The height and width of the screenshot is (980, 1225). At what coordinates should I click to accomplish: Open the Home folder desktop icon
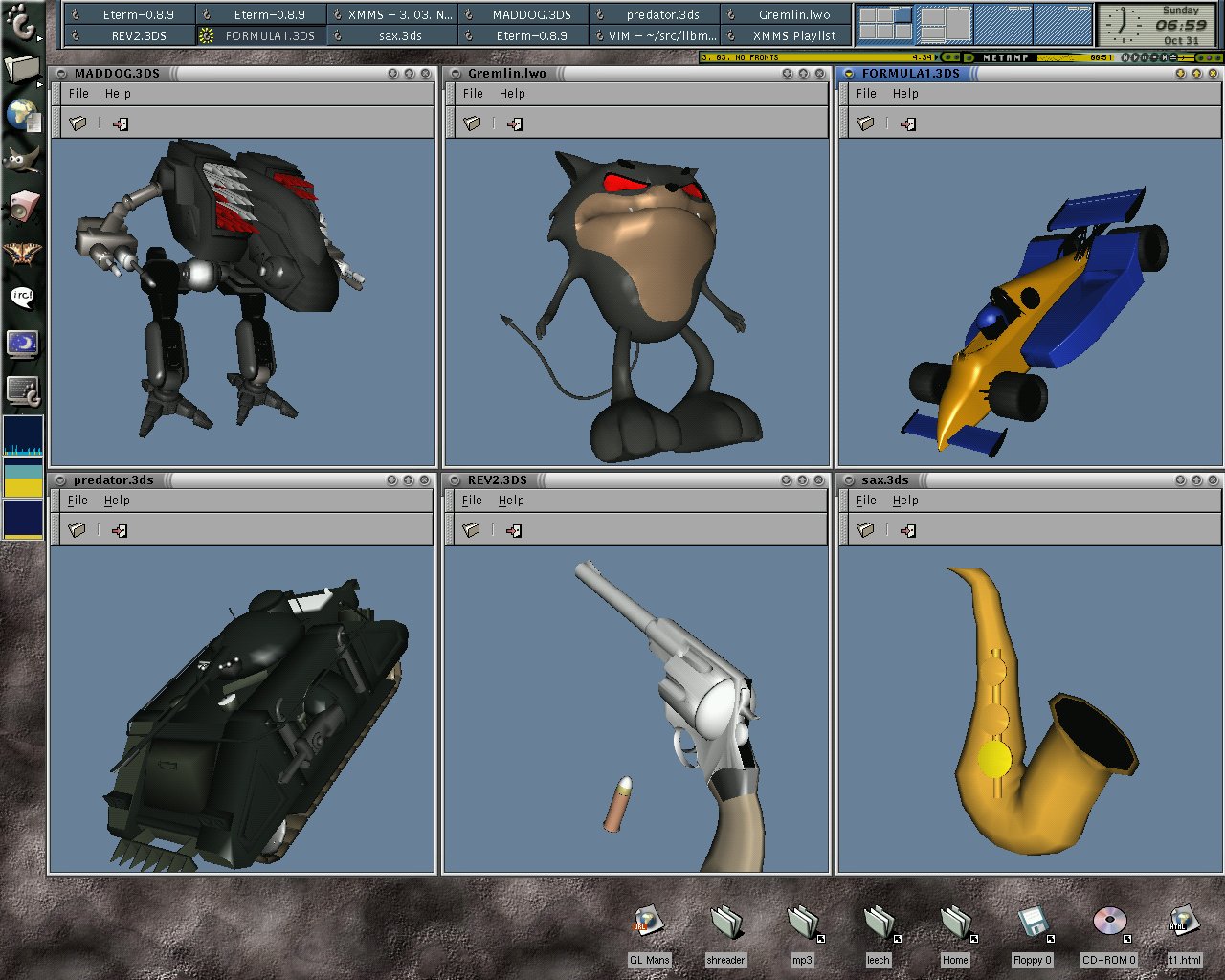click(x=955, y=933)
